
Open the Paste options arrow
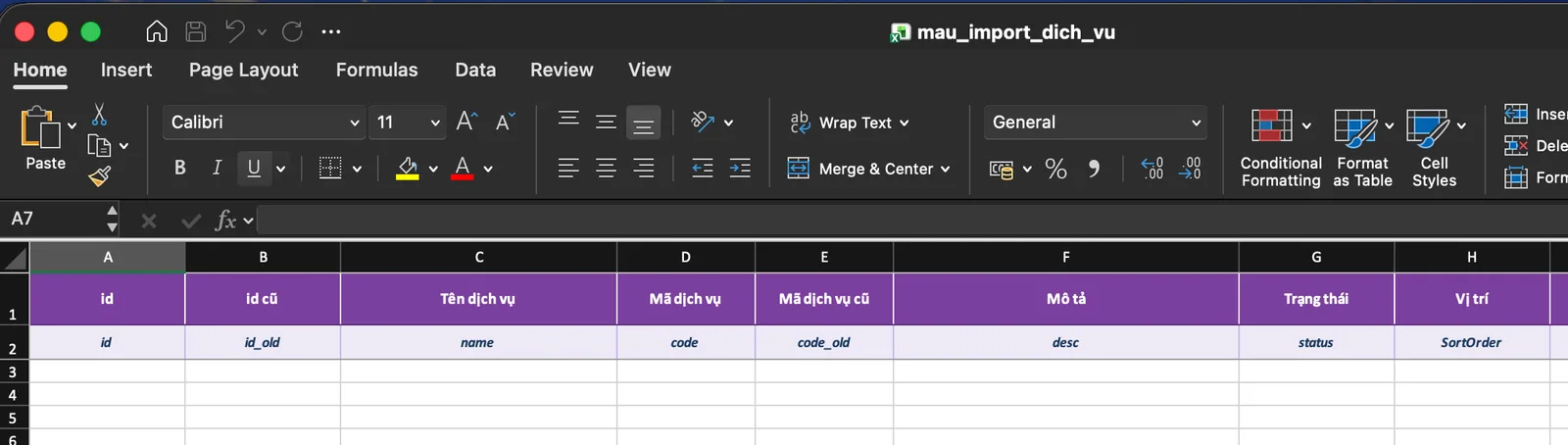72,125
